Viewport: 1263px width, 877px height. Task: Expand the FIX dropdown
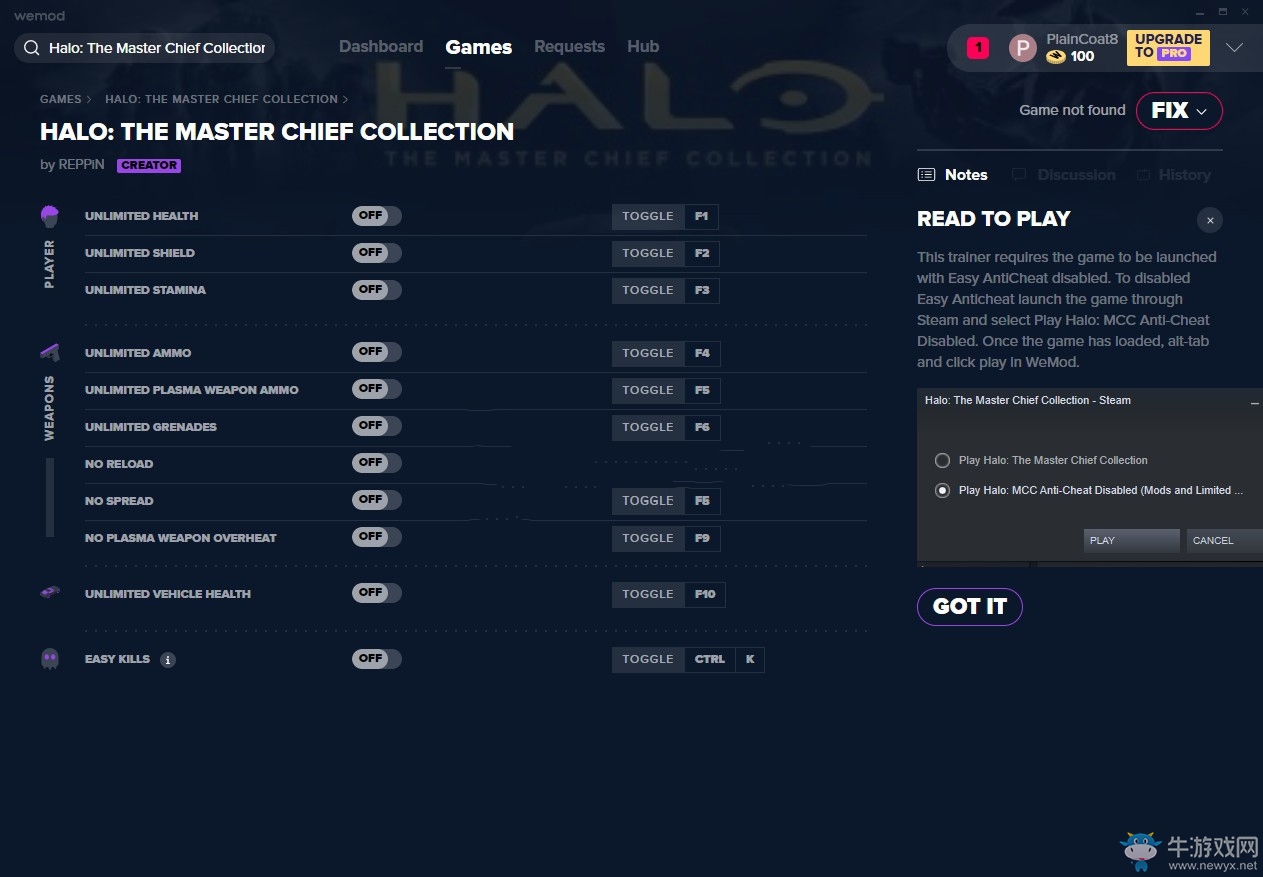[1179, 111]
